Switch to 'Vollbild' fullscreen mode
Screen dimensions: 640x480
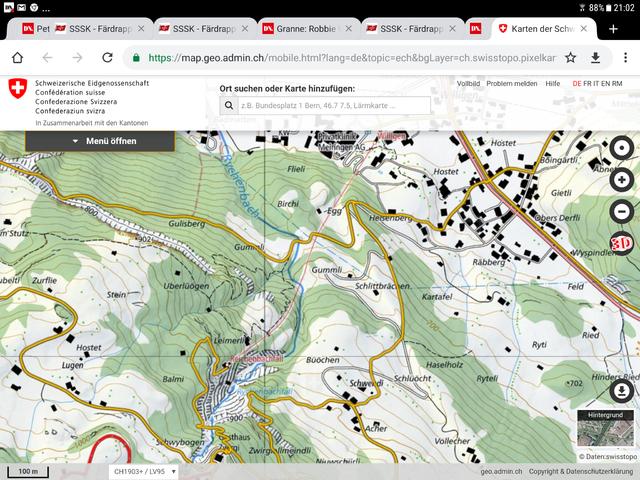[x=468, y=84]
